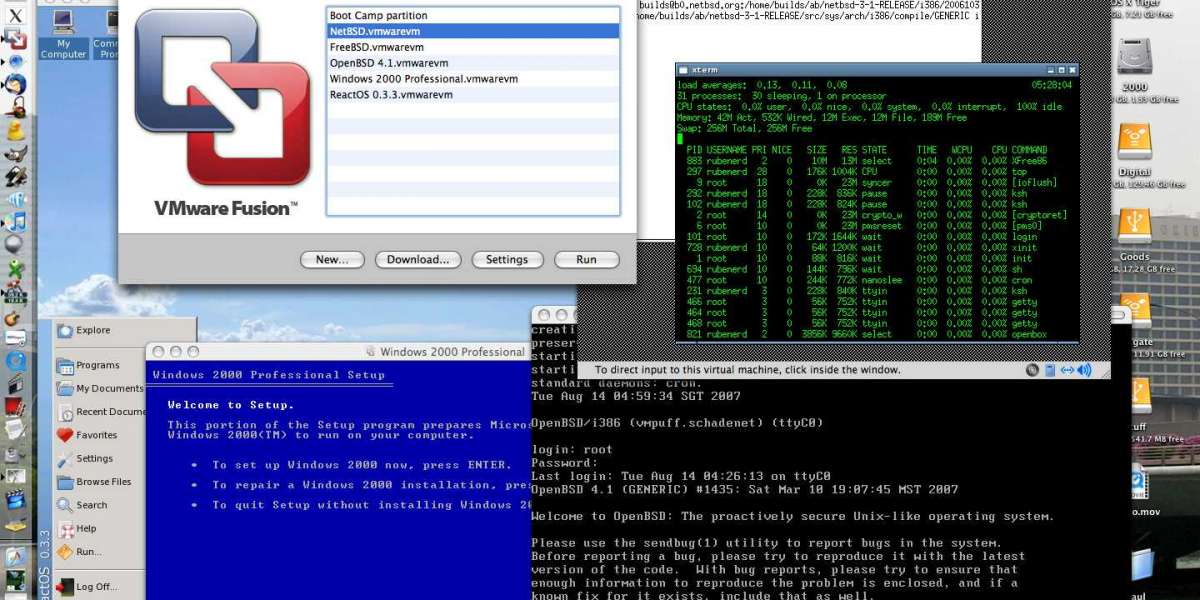Screen dimensions: 1200x600
Task: Open VM Settings button
Action: click(x=507, y=260)
